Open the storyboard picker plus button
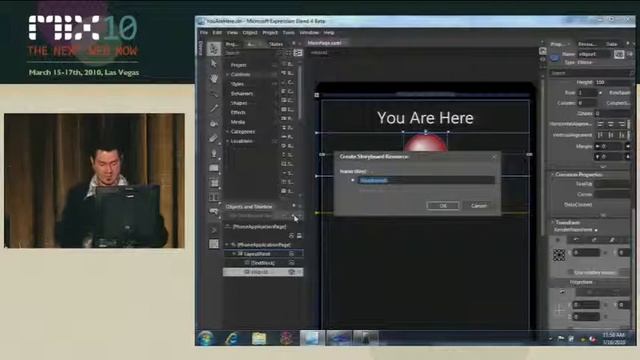Viewport: 640px width, 360px height. [x=293, y=216]
